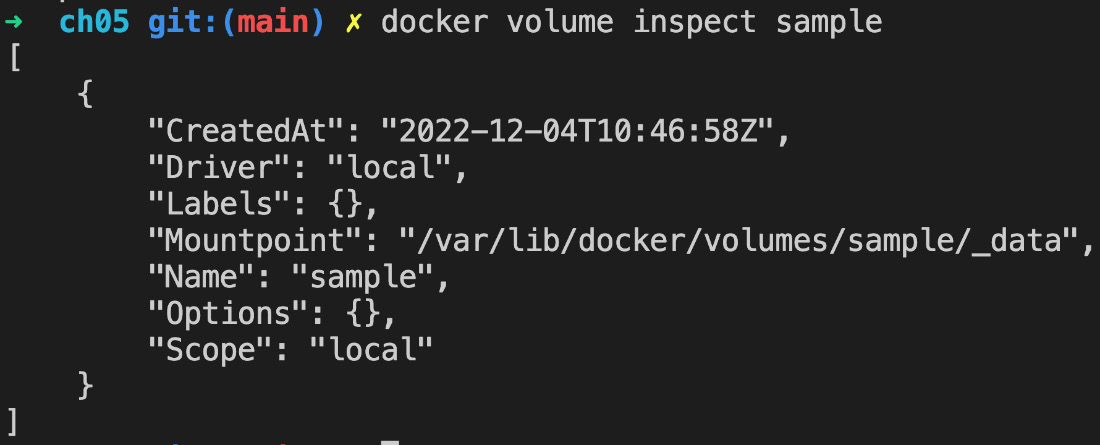Click the yellow dirty-state X marker
The height and width of the screenshot is (445, 1100).
pyautogui.click(x=354, y=22)
